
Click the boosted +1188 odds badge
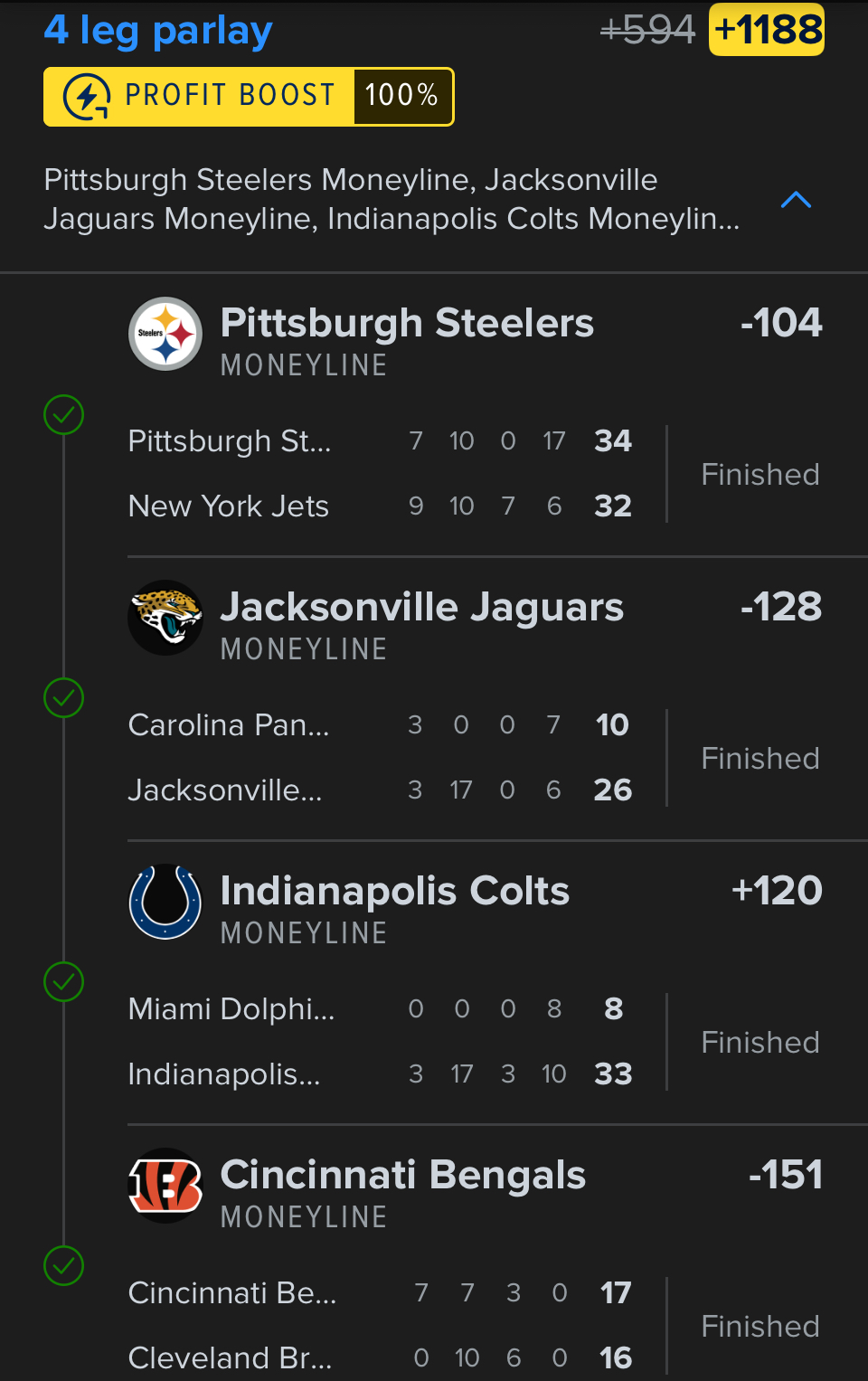767,30
